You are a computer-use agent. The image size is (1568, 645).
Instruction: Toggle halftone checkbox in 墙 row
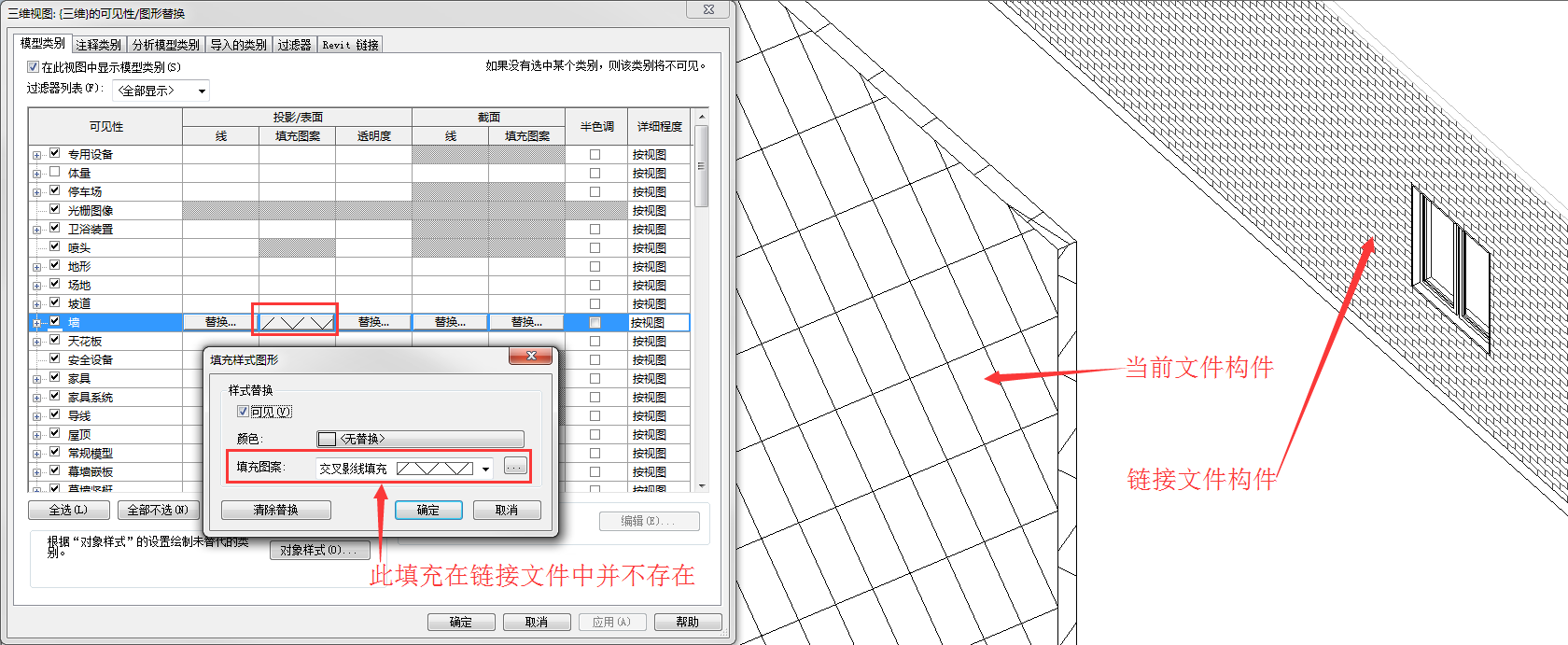[x=595, y=323]
